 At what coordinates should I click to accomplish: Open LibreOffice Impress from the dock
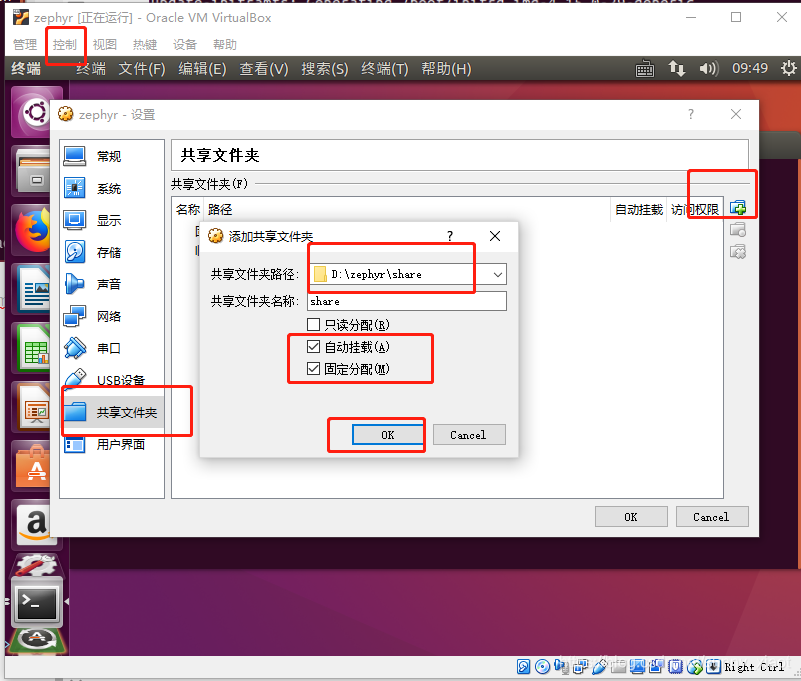(x=34, y=408)
